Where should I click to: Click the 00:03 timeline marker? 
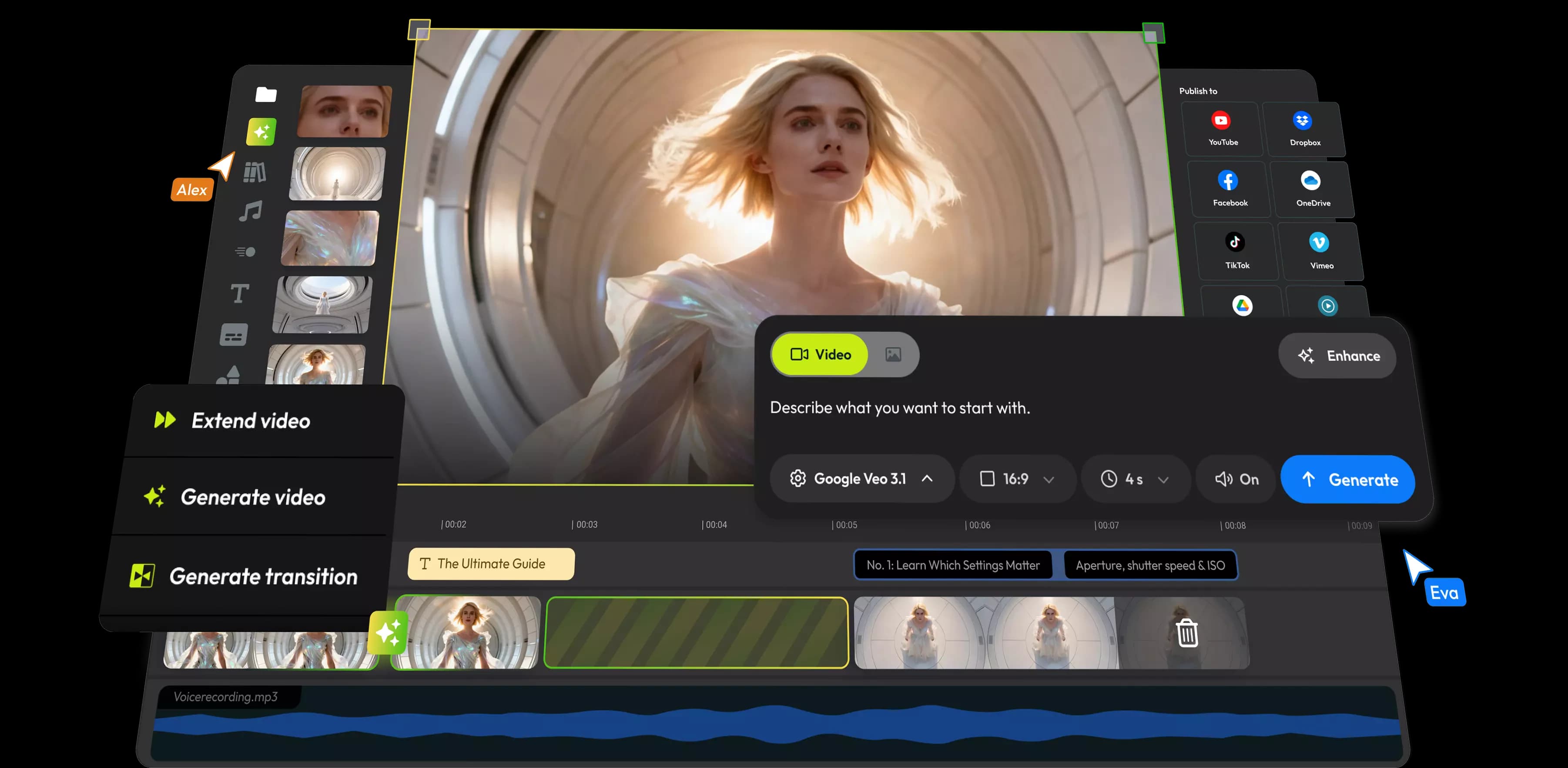(585, 524)
